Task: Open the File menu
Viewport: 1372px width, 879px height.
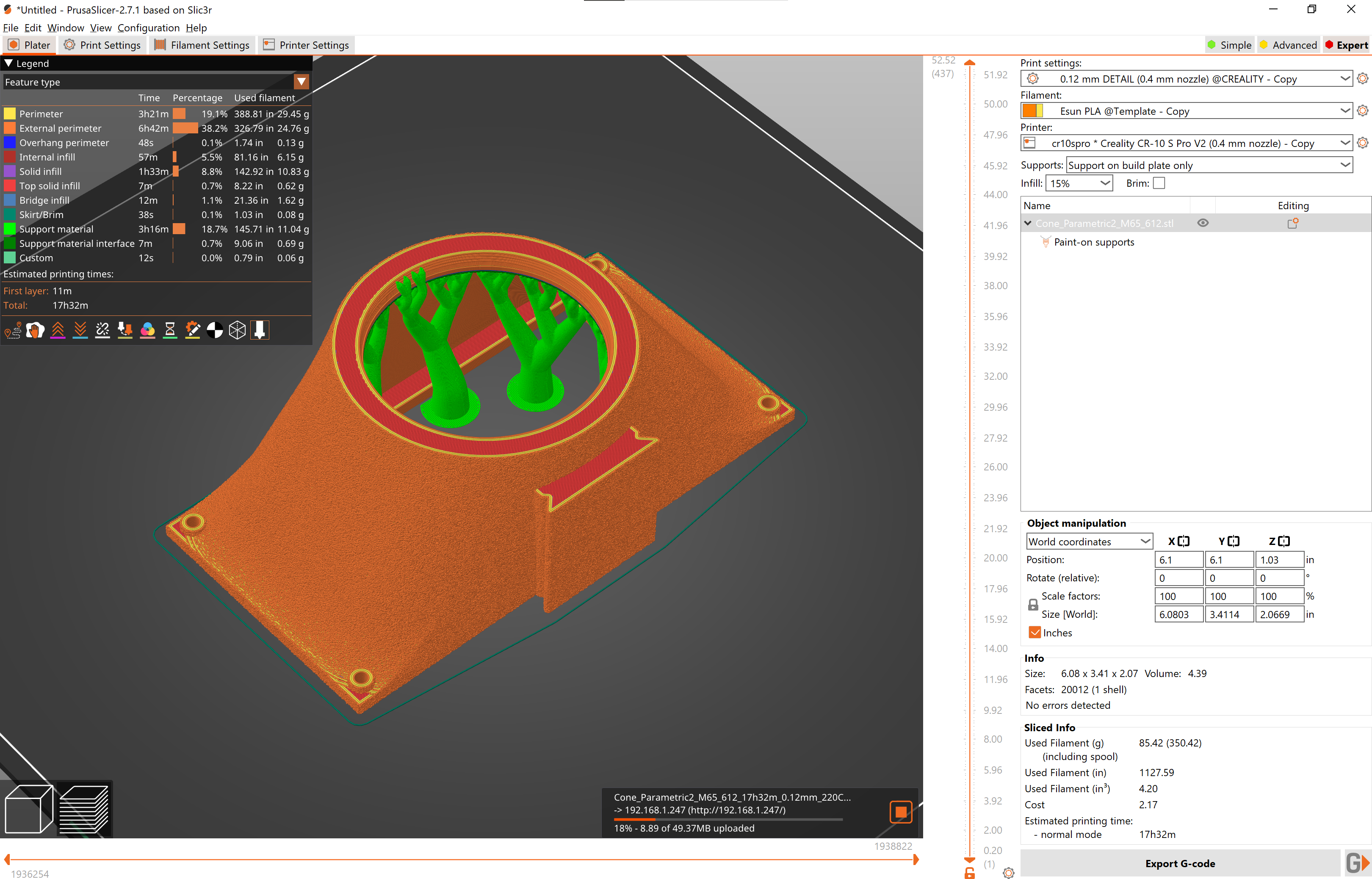Action: pyautogui.click(x=11, y=28)
